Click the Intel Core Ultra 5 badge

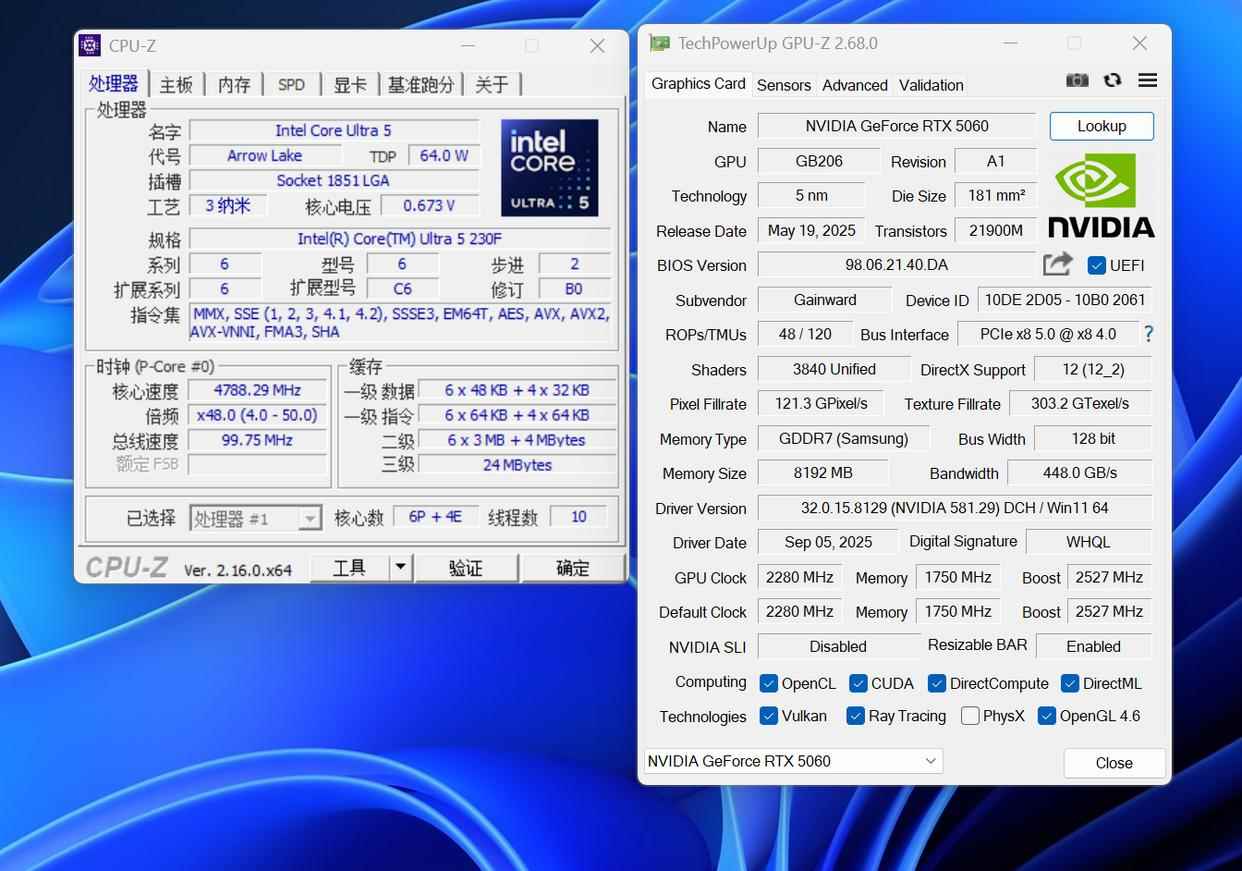coord(549,167)
